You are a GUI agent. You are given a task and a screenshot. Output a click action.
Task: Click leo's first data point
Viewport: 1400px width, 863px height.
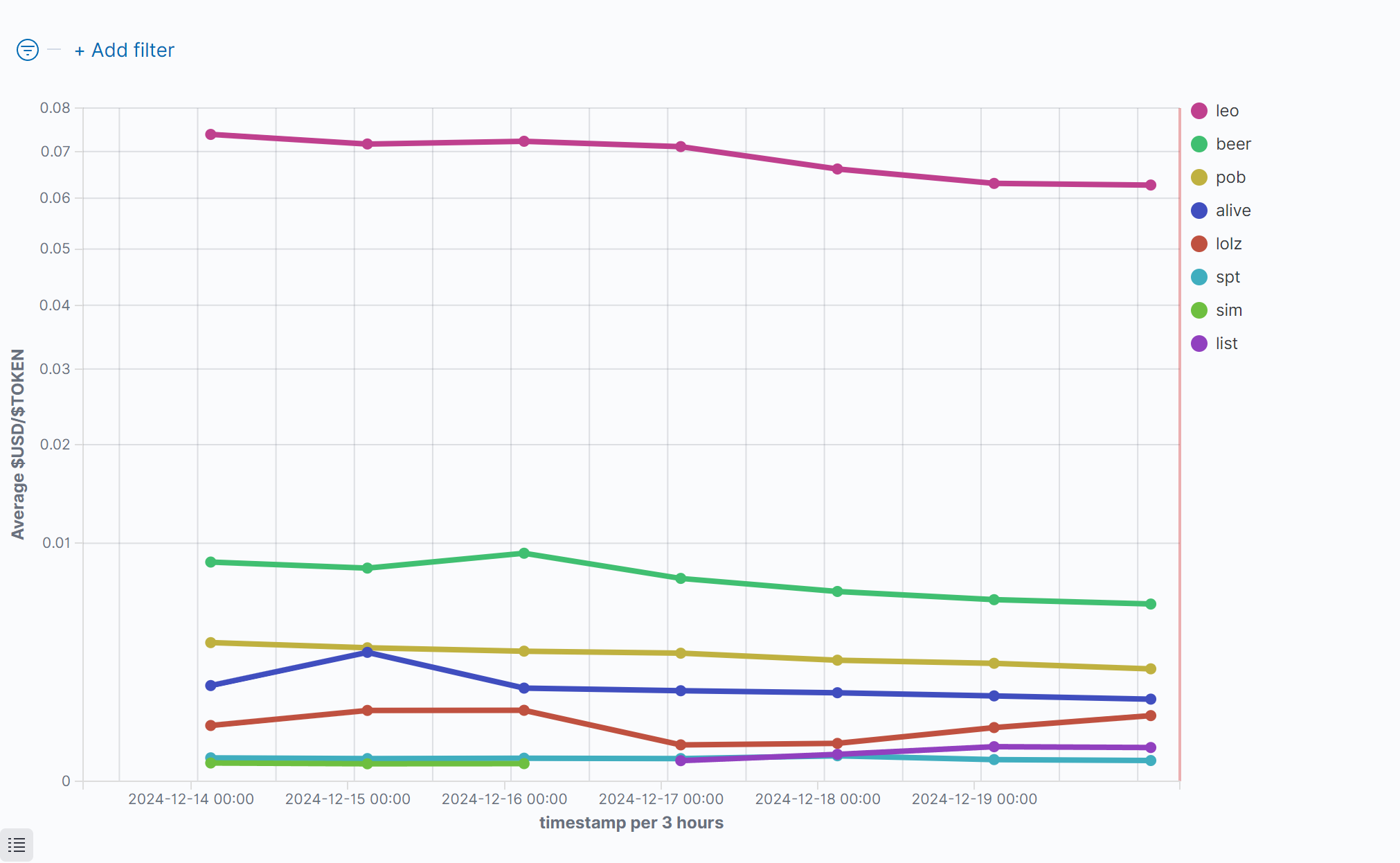(x=211, y=134)
